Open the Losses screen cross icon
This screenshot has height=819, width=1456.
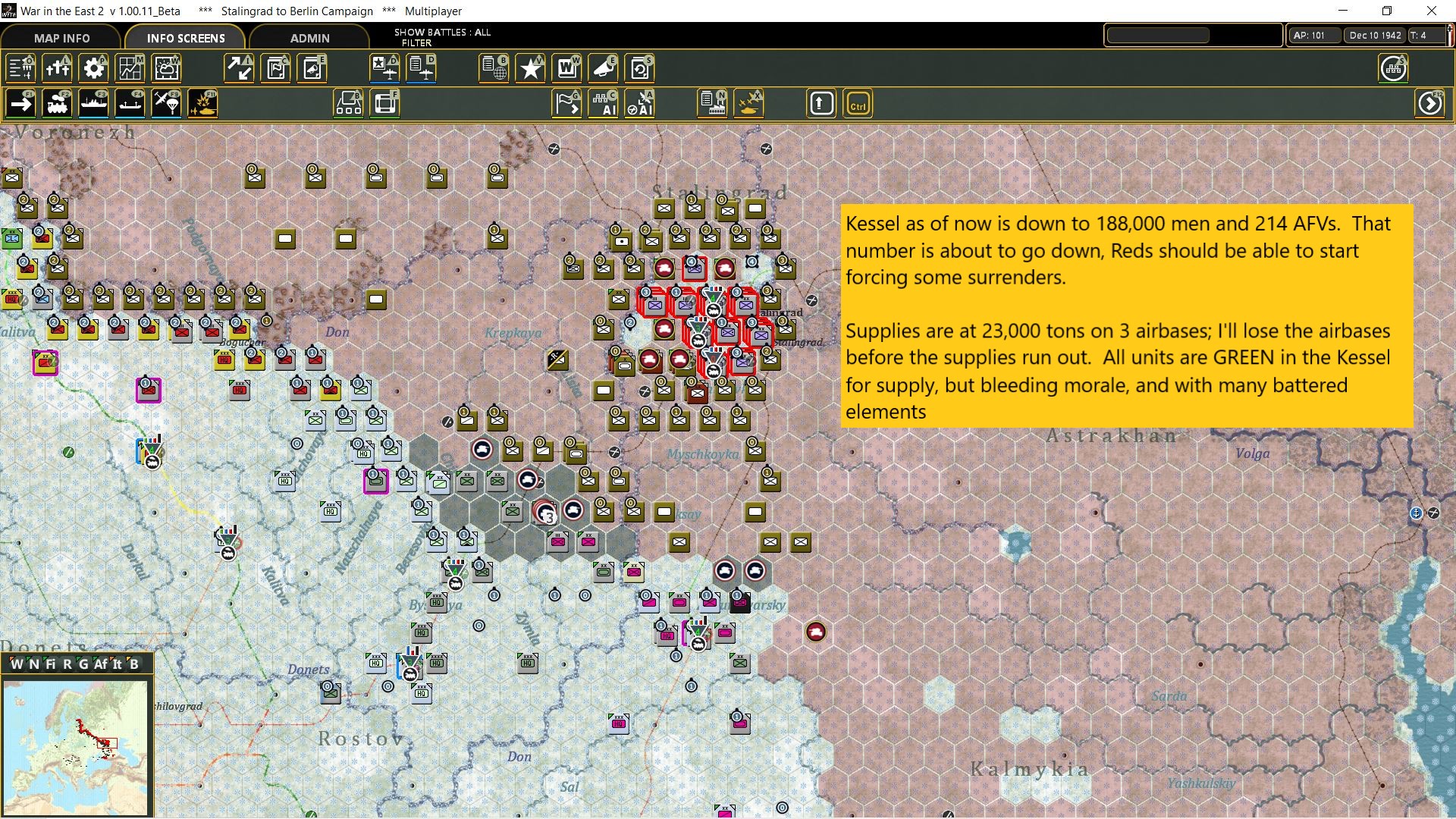(x=58, y=69)
